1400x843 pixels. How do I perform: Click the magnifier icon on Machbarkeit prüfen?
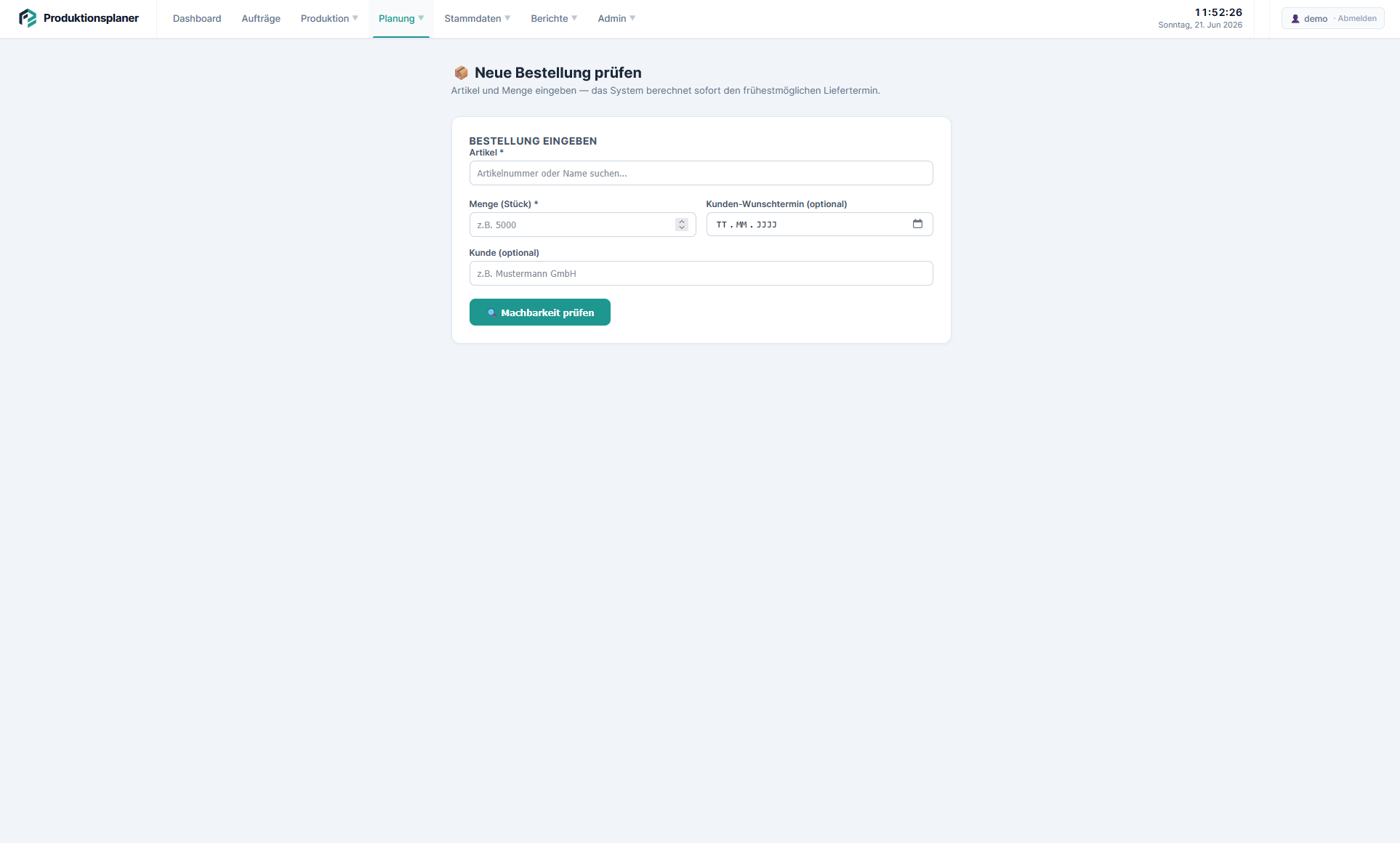coord(491,312)
